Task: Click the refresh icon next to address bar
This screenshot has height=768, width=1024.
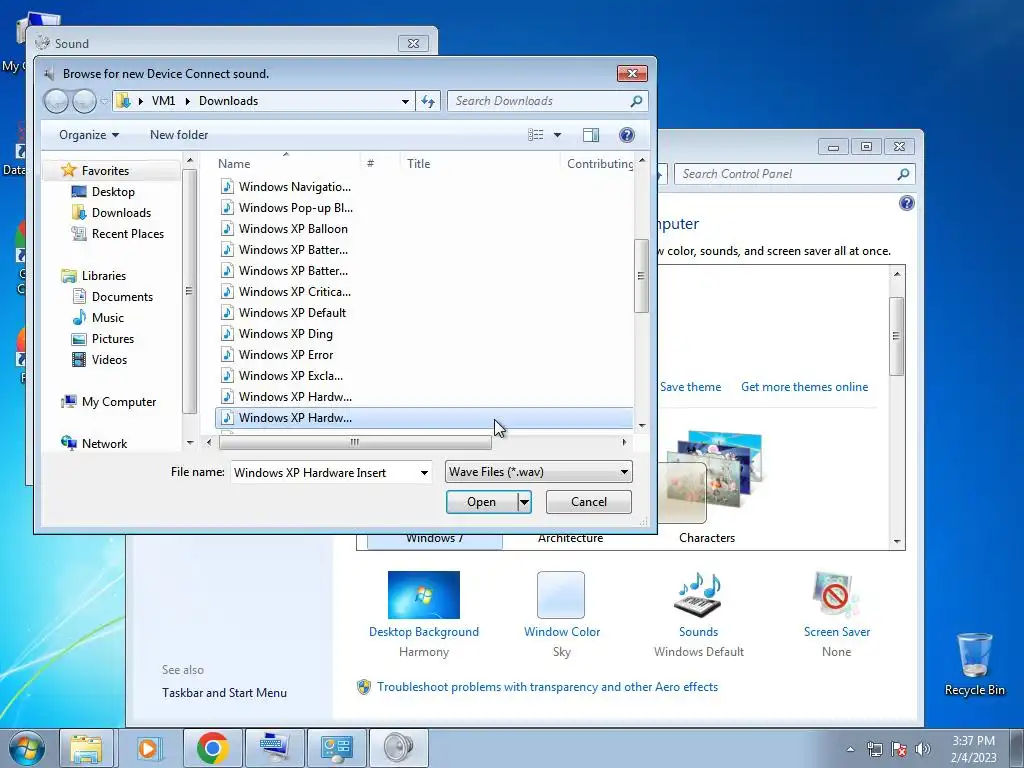Action: [428, 101]
